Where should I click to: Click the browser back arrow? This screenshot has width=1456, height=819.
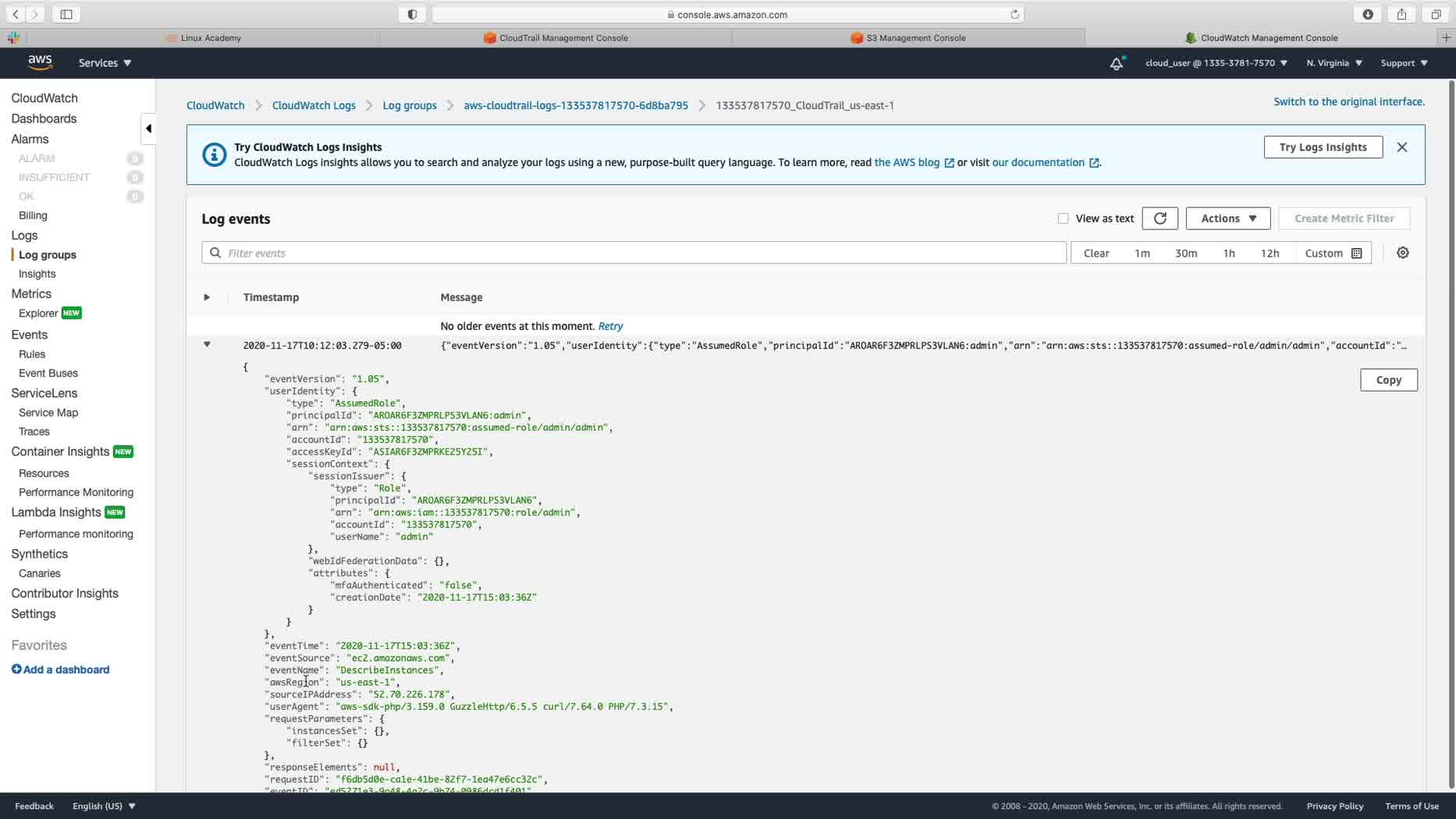pos(16,14)
